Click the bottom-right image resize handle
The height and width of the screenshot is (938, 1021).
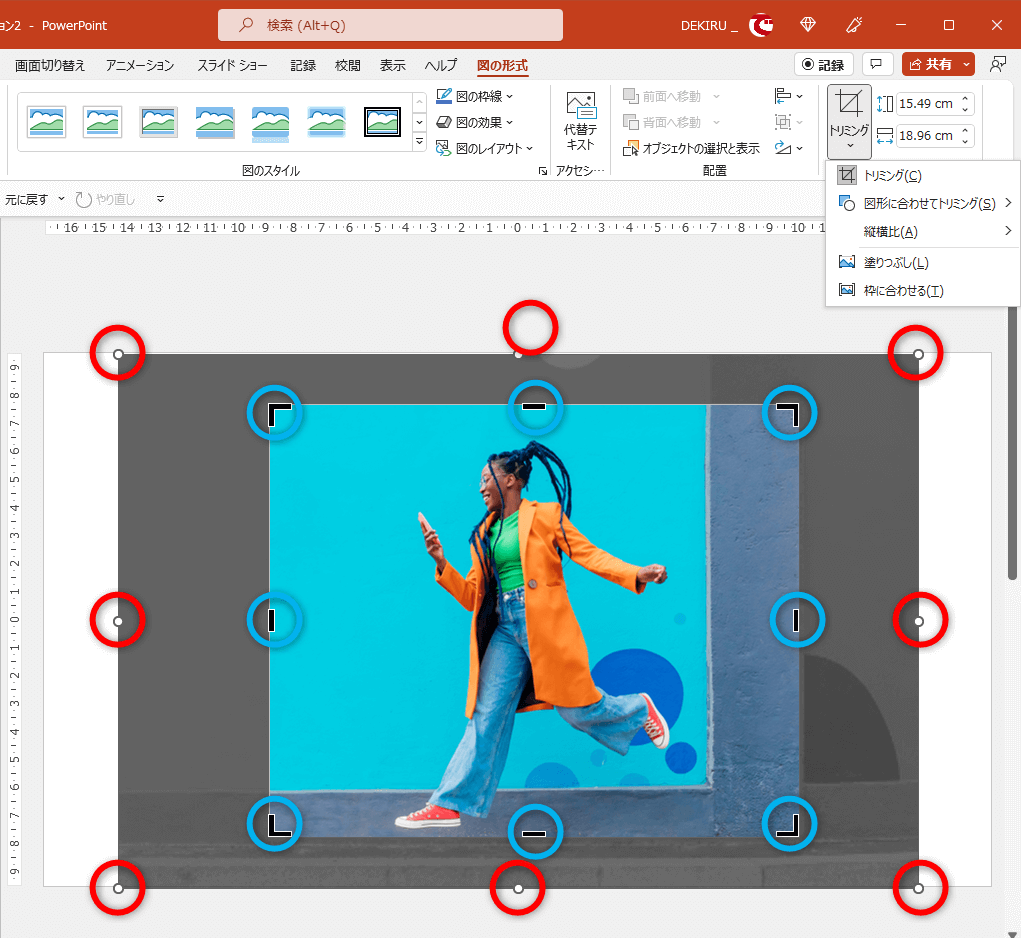coord(918,888)
